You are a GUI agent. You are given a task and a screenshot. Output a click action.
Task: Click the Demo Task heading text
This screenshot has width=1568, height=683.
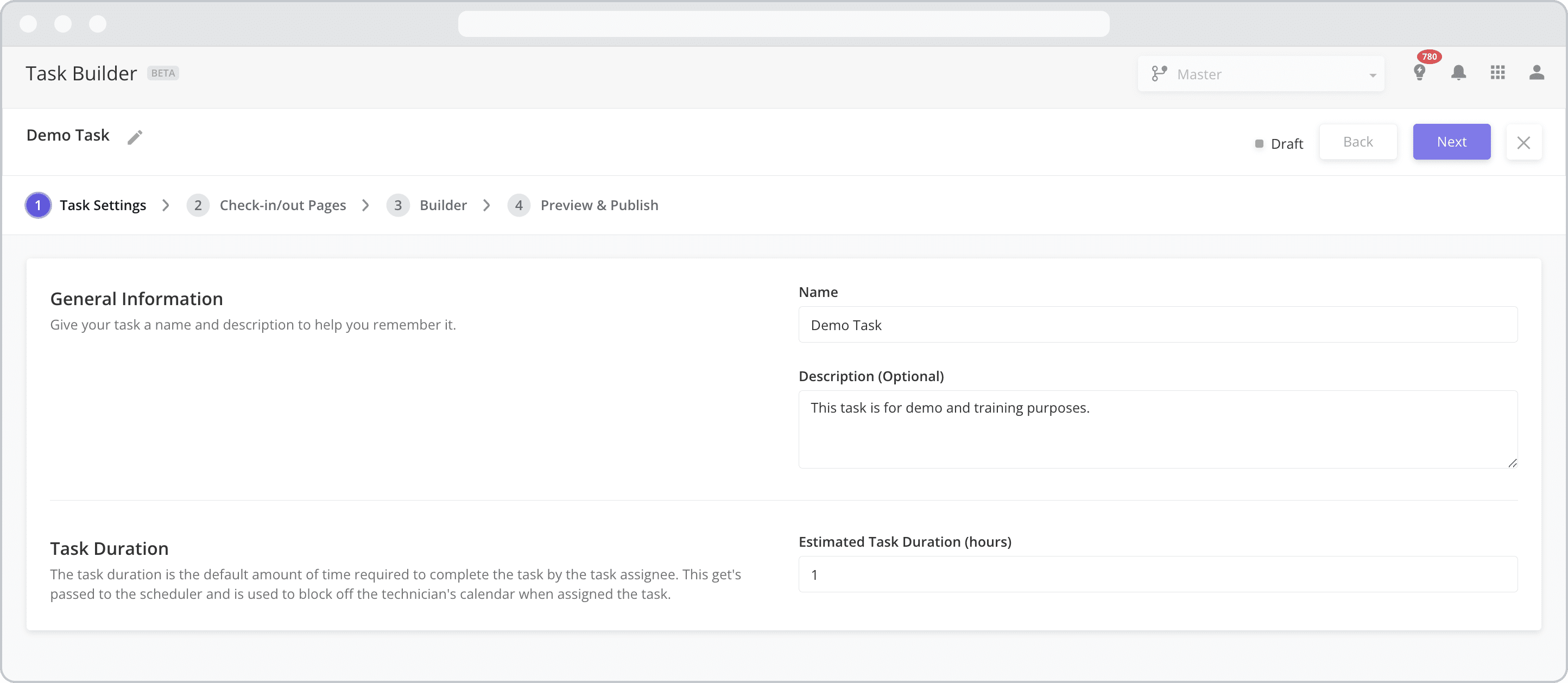pos(67,135)
